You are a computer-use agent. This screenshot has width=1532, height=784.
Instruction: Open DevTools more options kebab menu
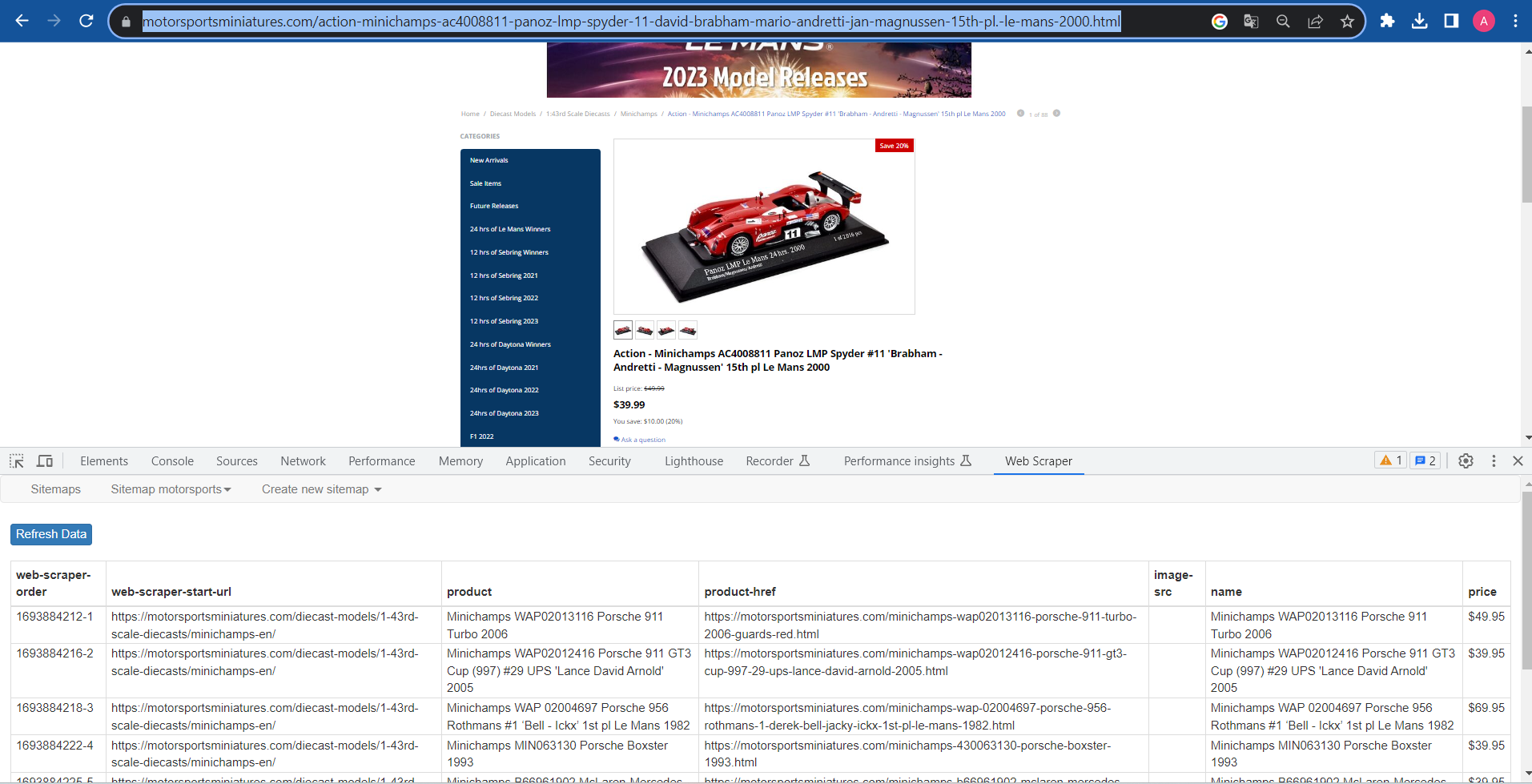tap(1494, 461)
